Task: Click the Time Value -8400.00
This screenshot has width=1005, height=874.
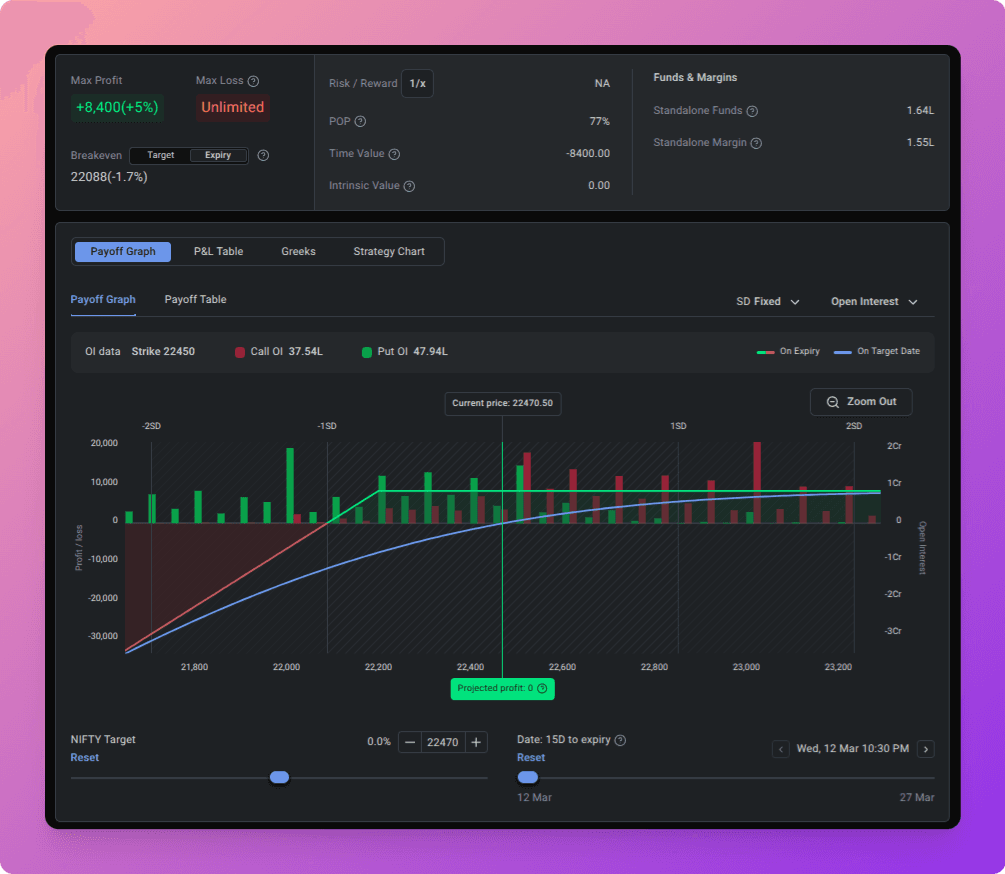Action: [x=588, y=153]
